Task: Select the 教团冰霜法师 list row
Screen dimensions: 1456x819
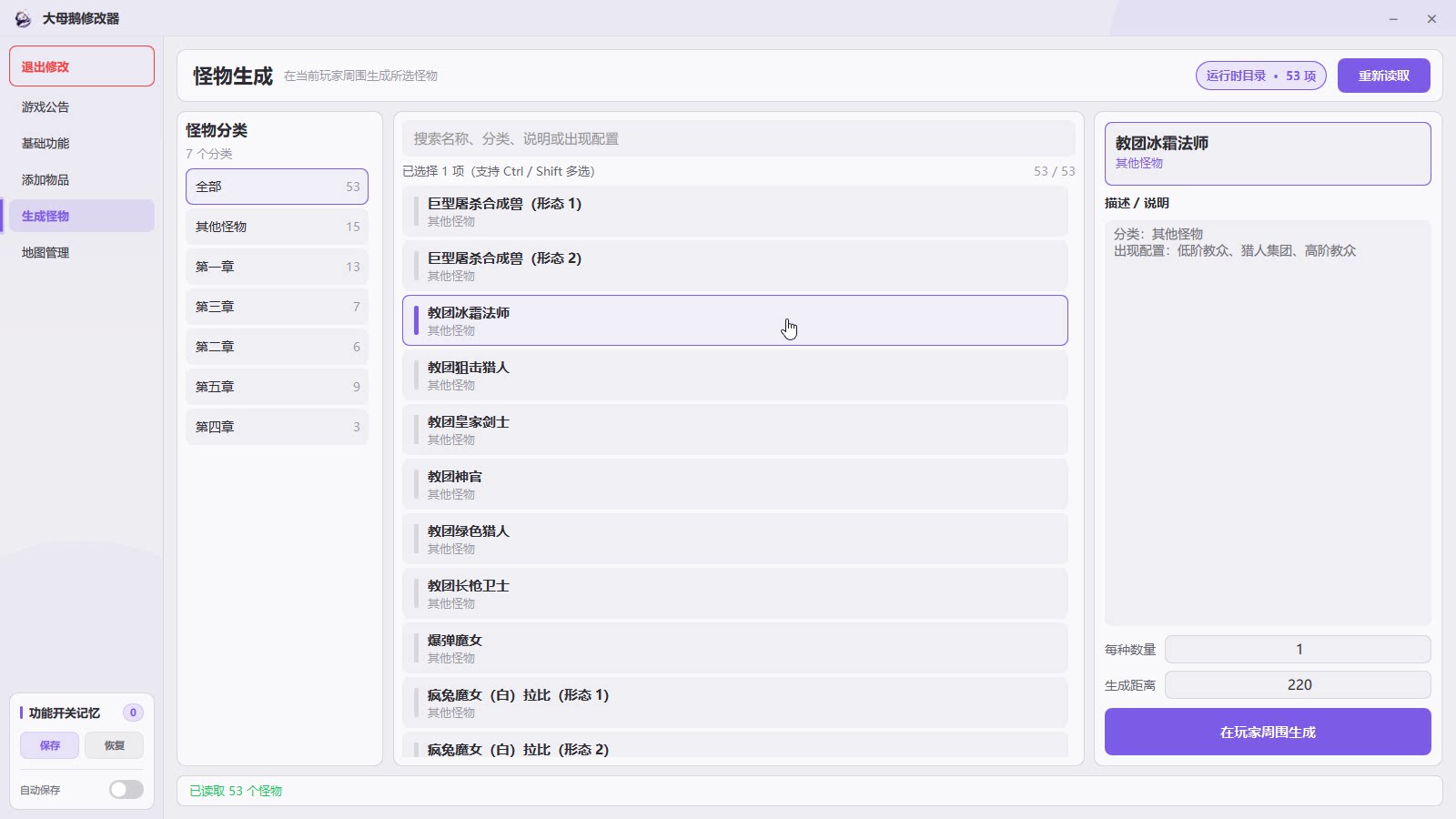Action: (735, 320)
